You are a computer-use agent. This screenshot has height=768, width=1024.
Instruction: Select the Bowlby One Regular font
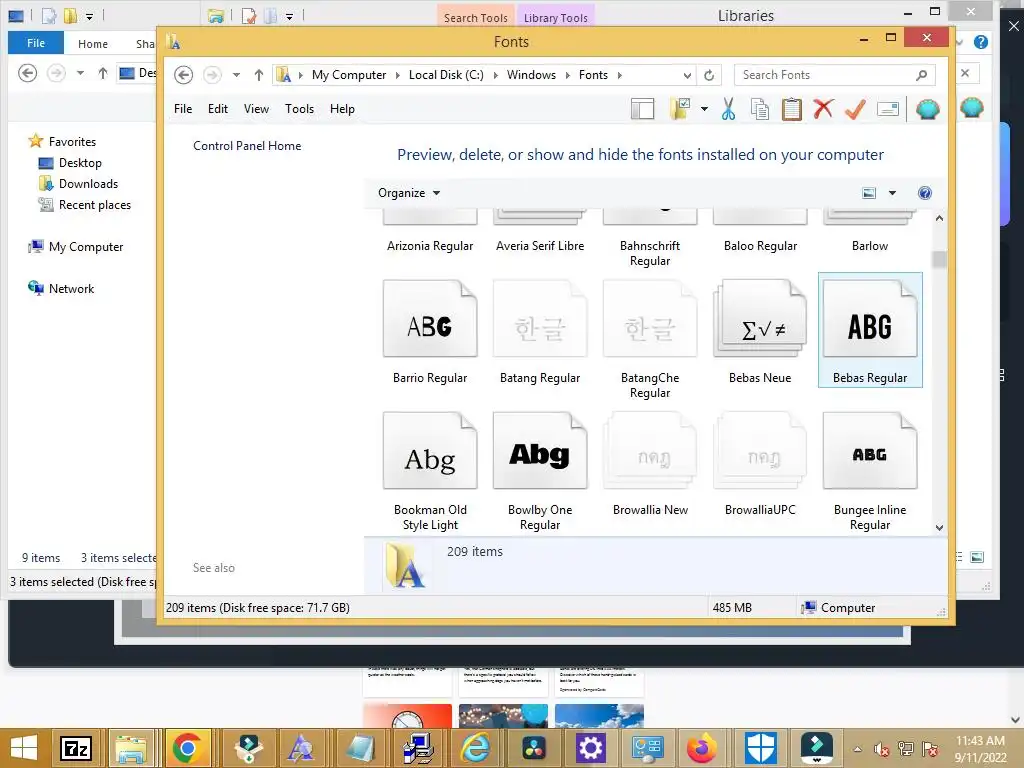[540, 470]
